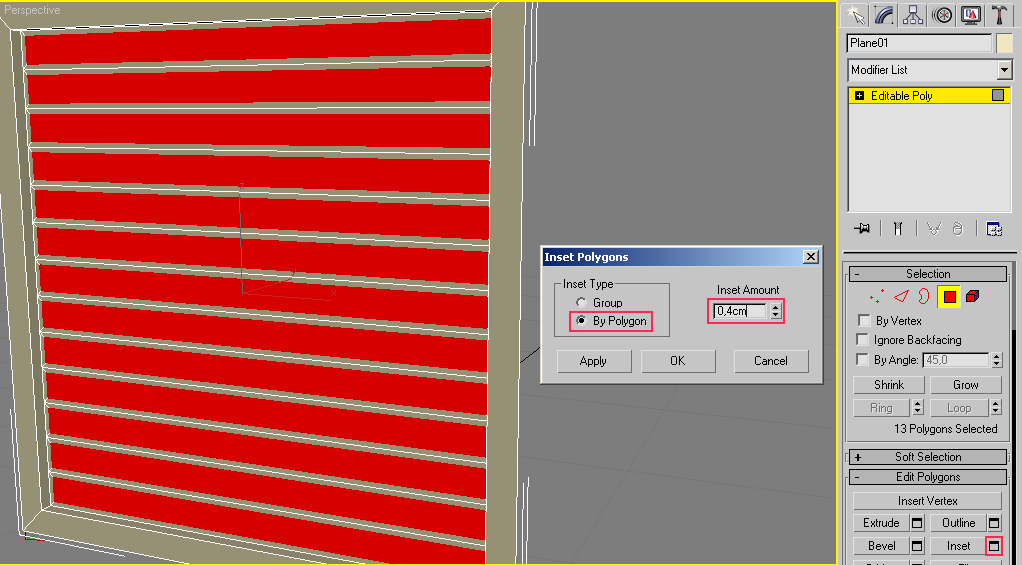Viewport: 1022px width, 565px height.
Task: Adjust the Loop spinner arrows
Action: coord(995,408)
